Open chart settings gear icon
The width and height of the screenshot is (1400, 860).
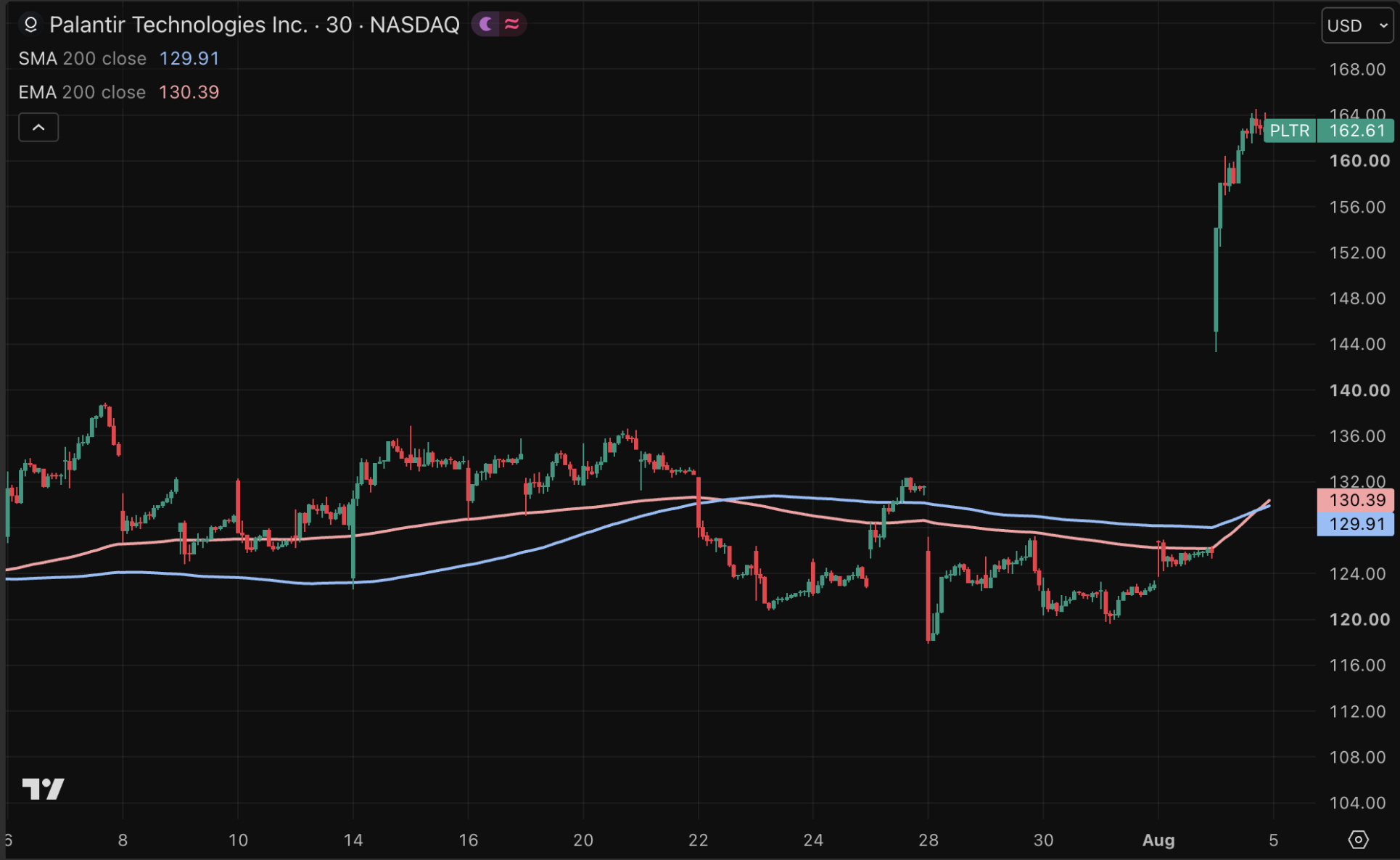coord(1358,840)
